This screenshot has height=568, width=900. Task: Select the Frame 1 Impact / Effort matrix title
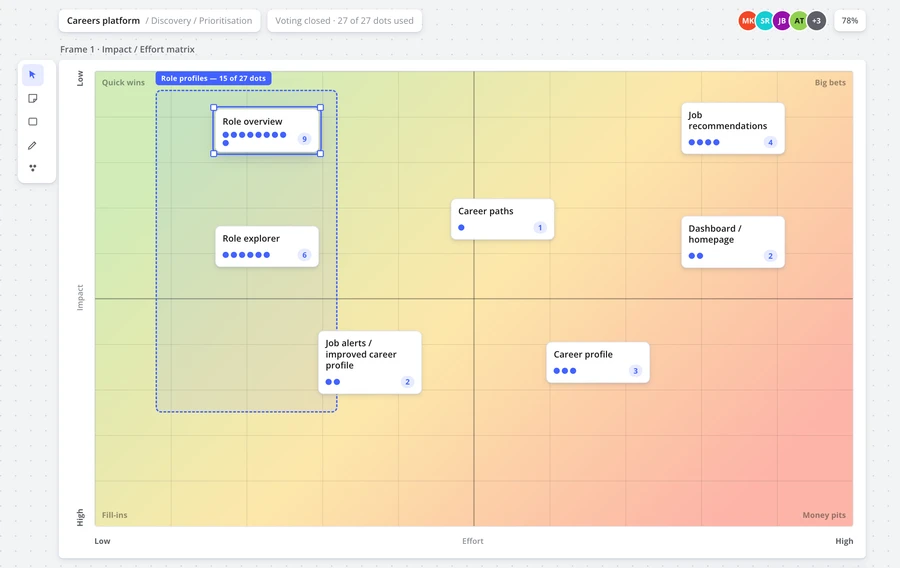click(127, 49)
